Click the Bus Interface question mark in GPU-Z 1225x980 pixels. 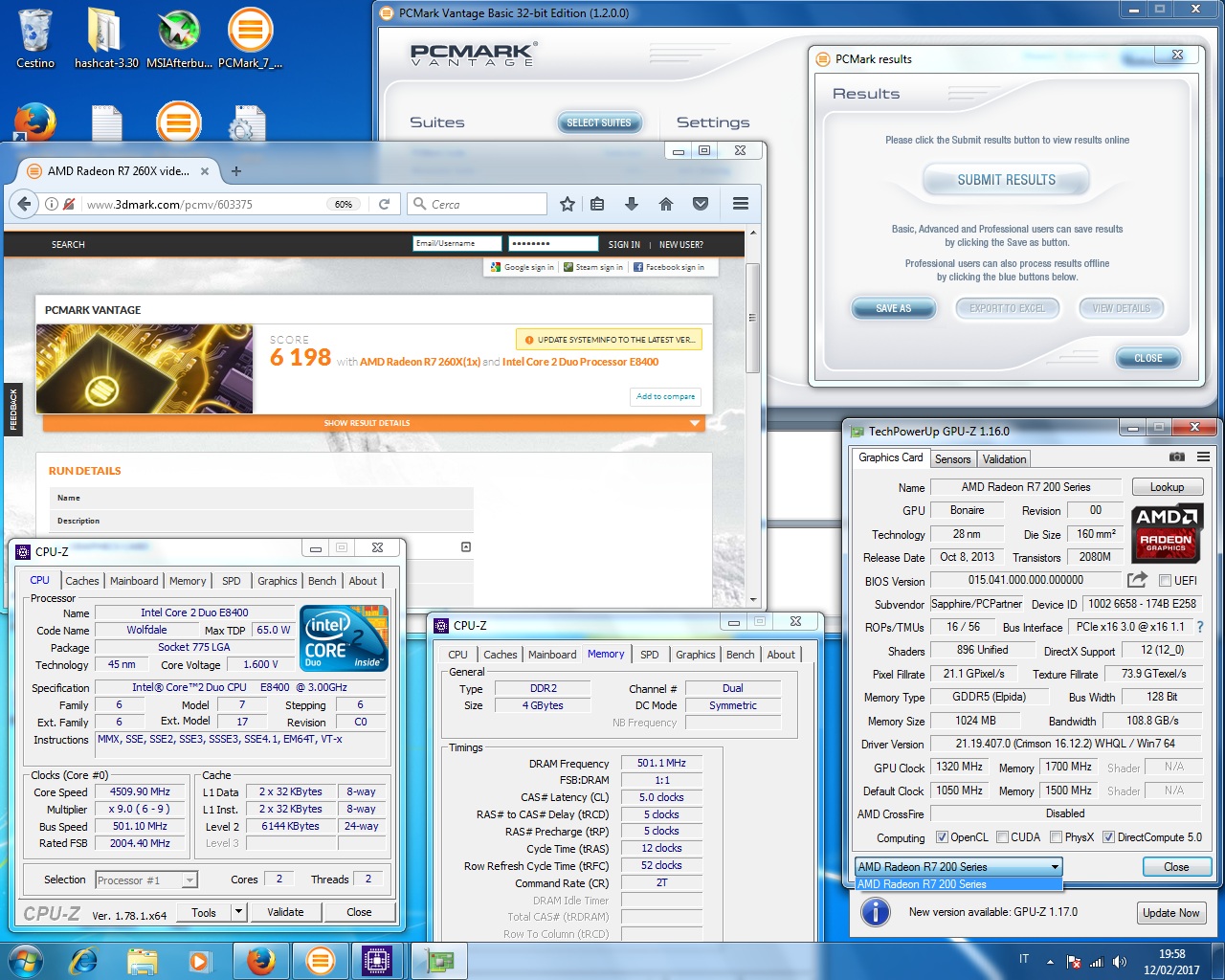tap(1200, 627)
